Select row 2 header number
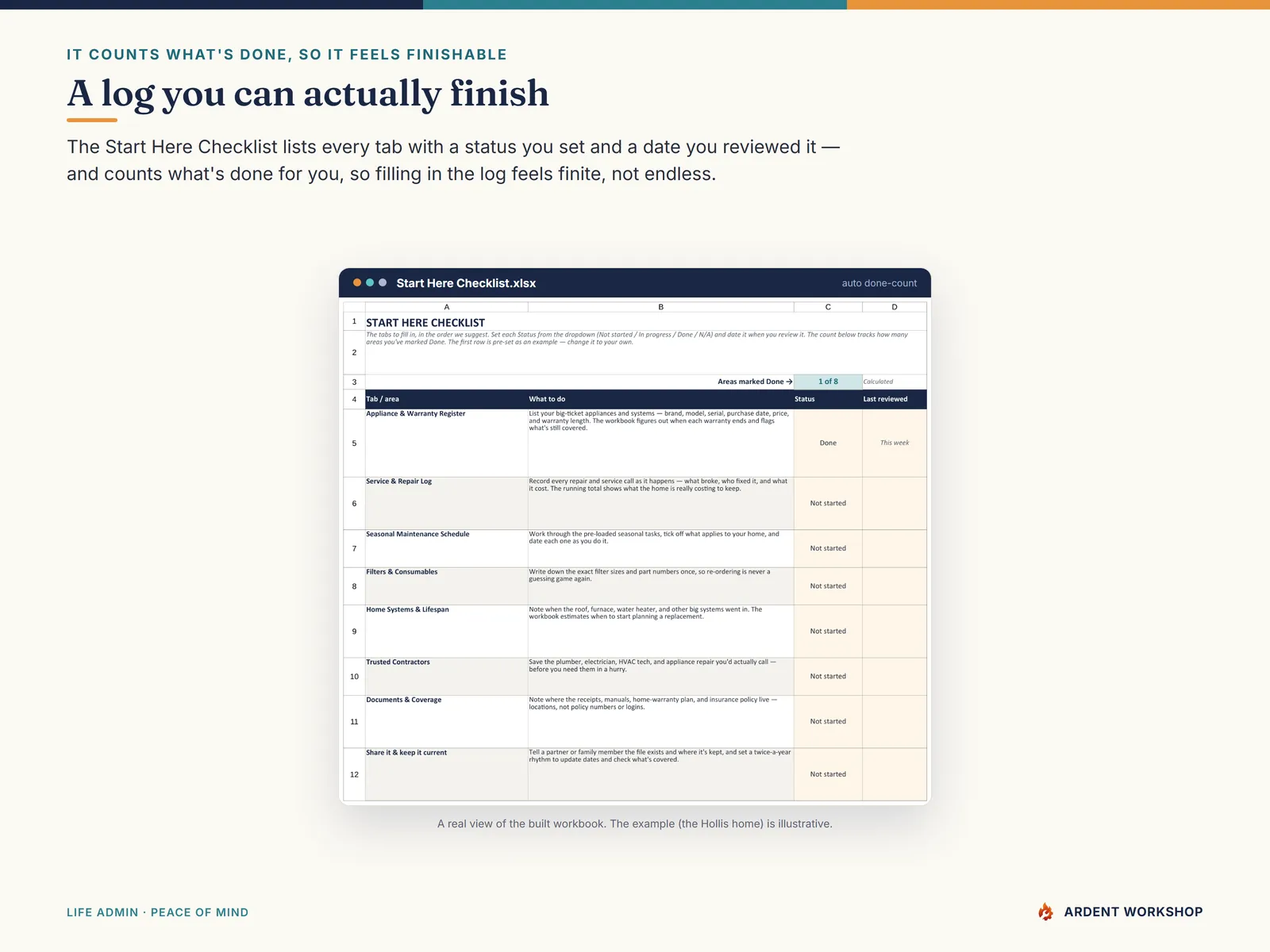 pos(354,352)
